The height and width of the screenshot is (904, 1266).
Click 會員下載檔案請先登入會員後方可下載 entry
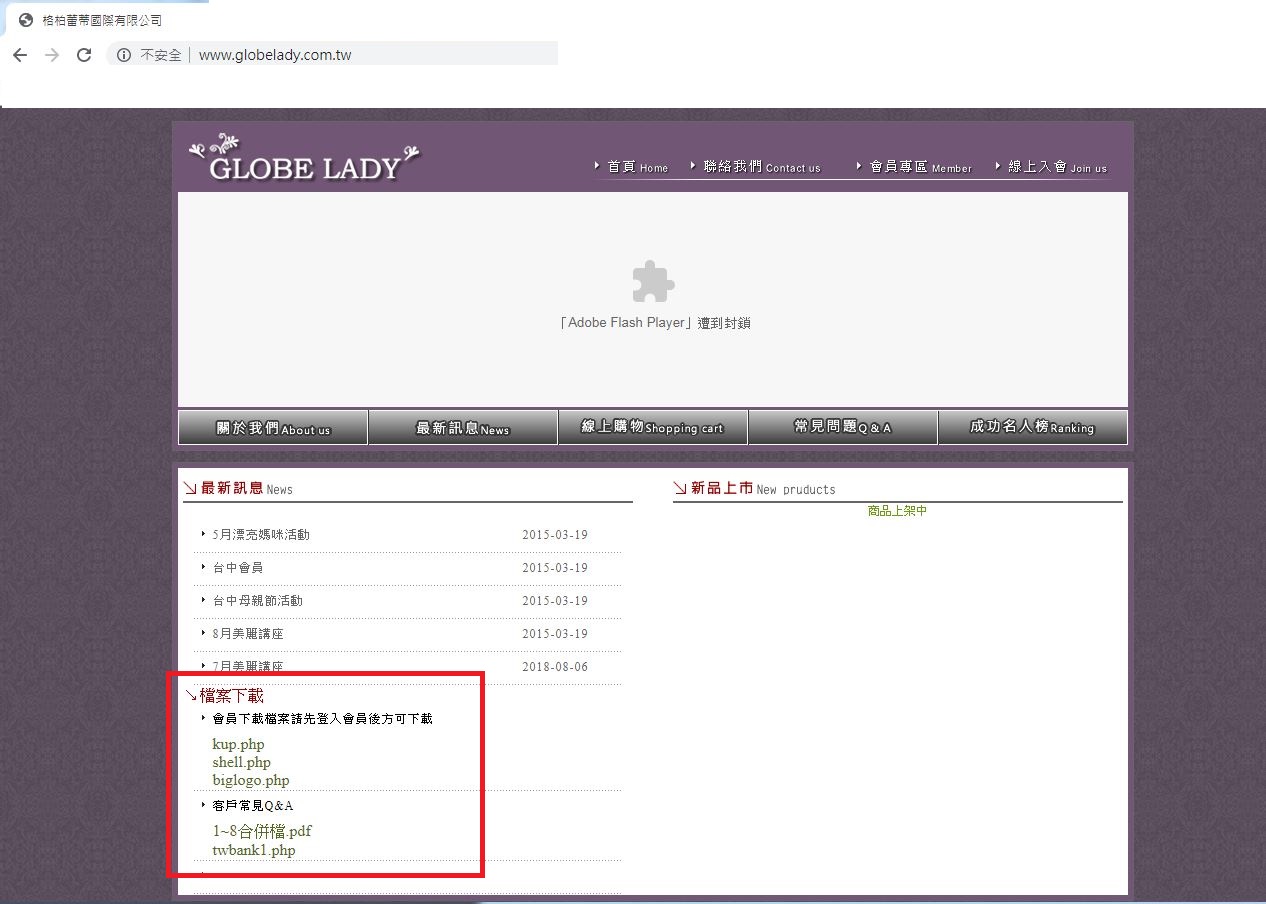click(322, 719)
